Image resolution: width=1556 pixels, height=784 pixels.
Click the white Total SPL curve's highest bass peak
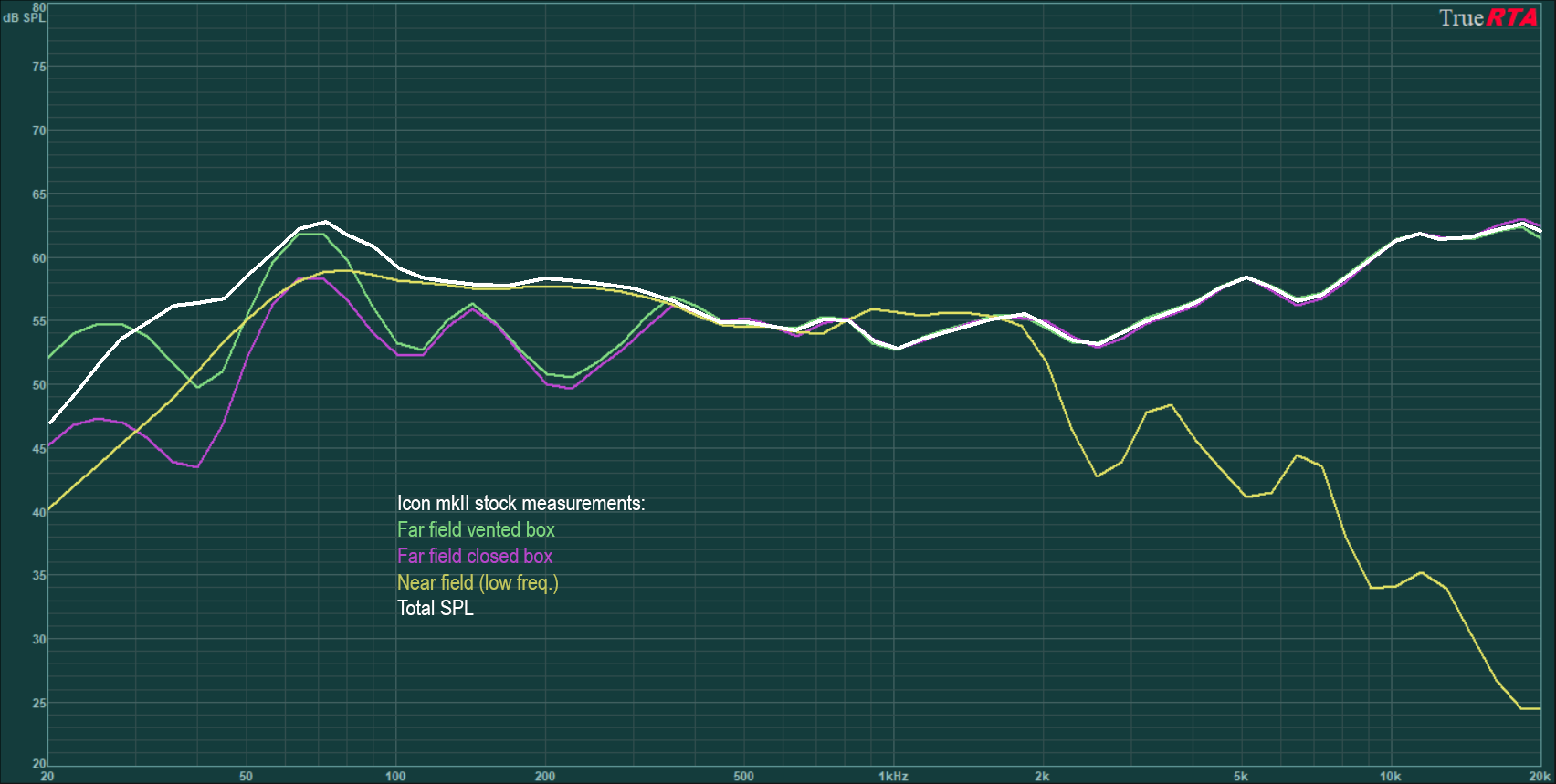coord(325,222)
